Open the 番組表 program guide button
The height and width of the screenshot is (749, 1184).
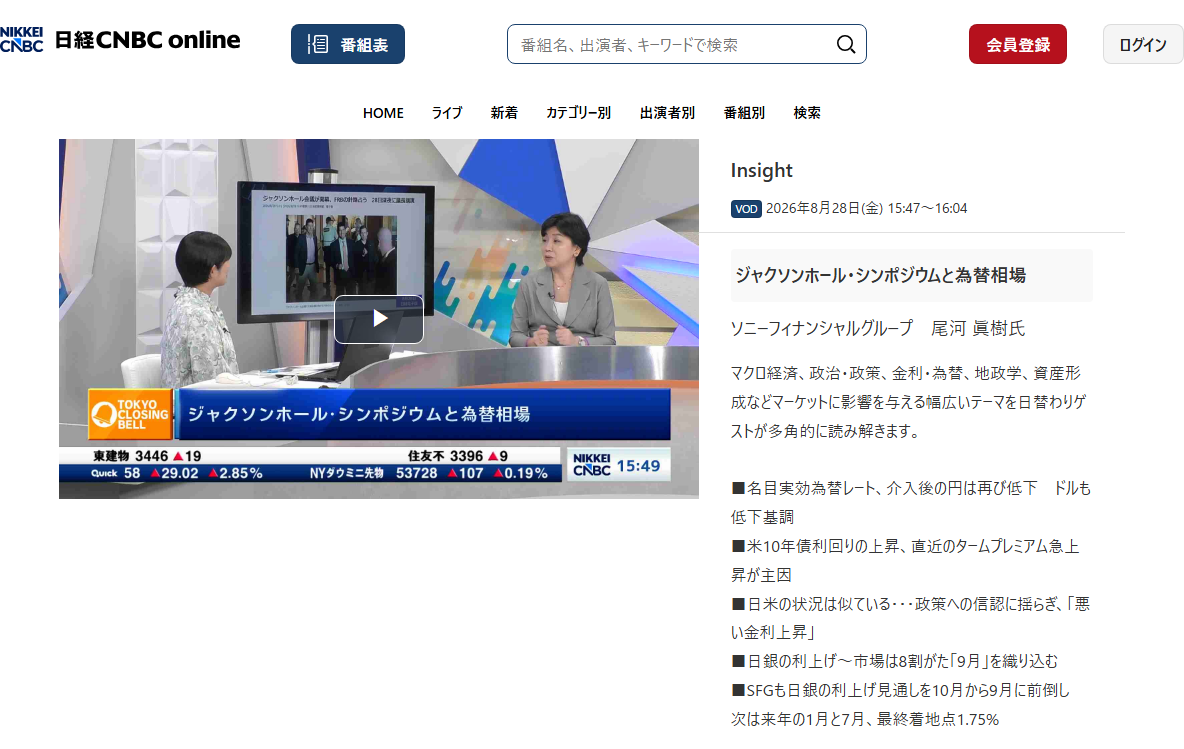[x=347, y=45]
